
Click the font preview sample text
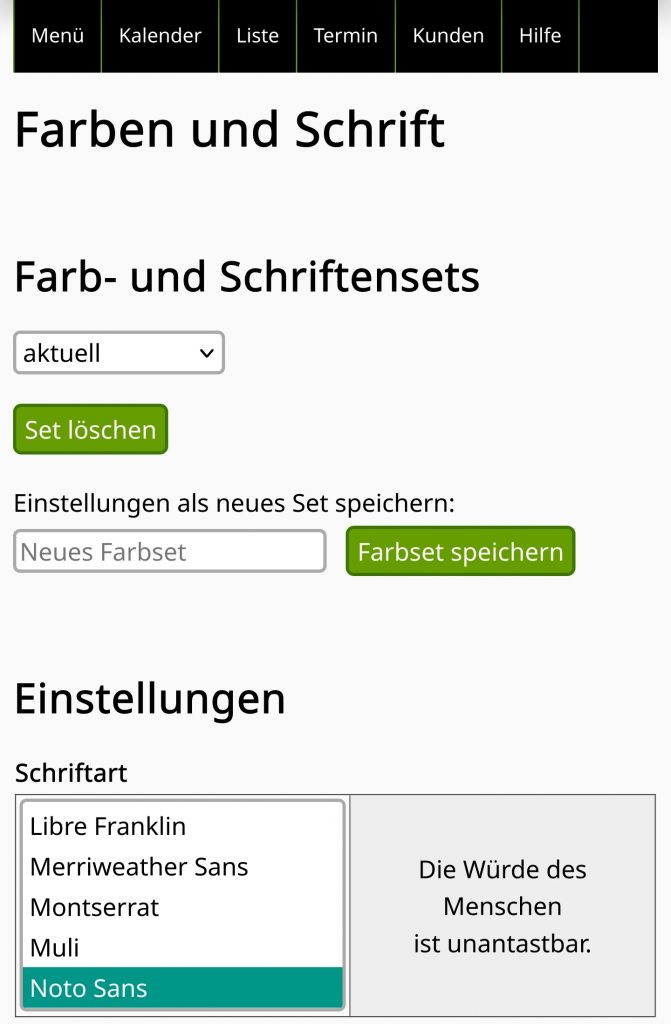(502, 906)
